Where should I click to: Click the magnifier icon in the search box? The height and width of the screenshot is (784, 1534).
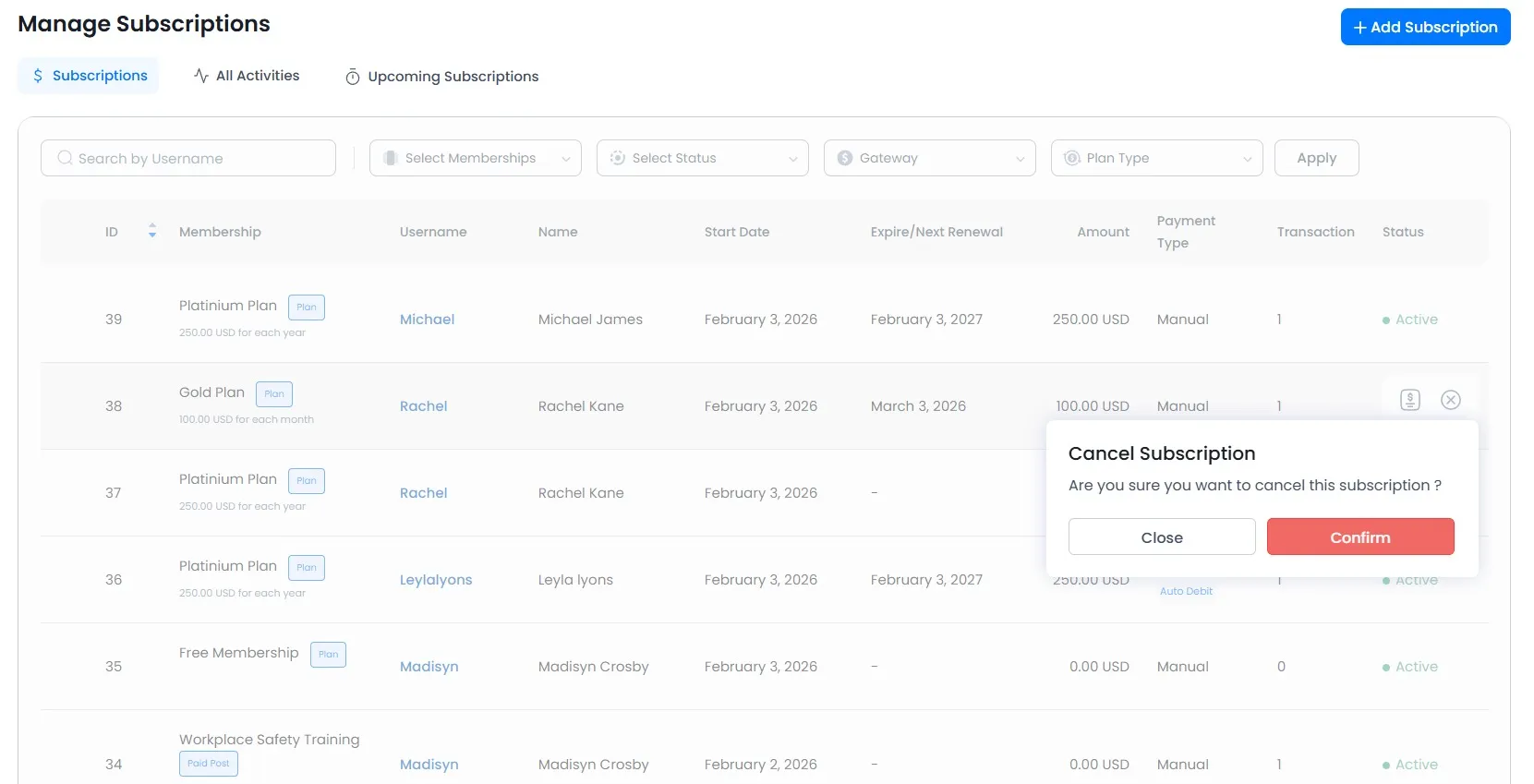[x=65, y=158]
